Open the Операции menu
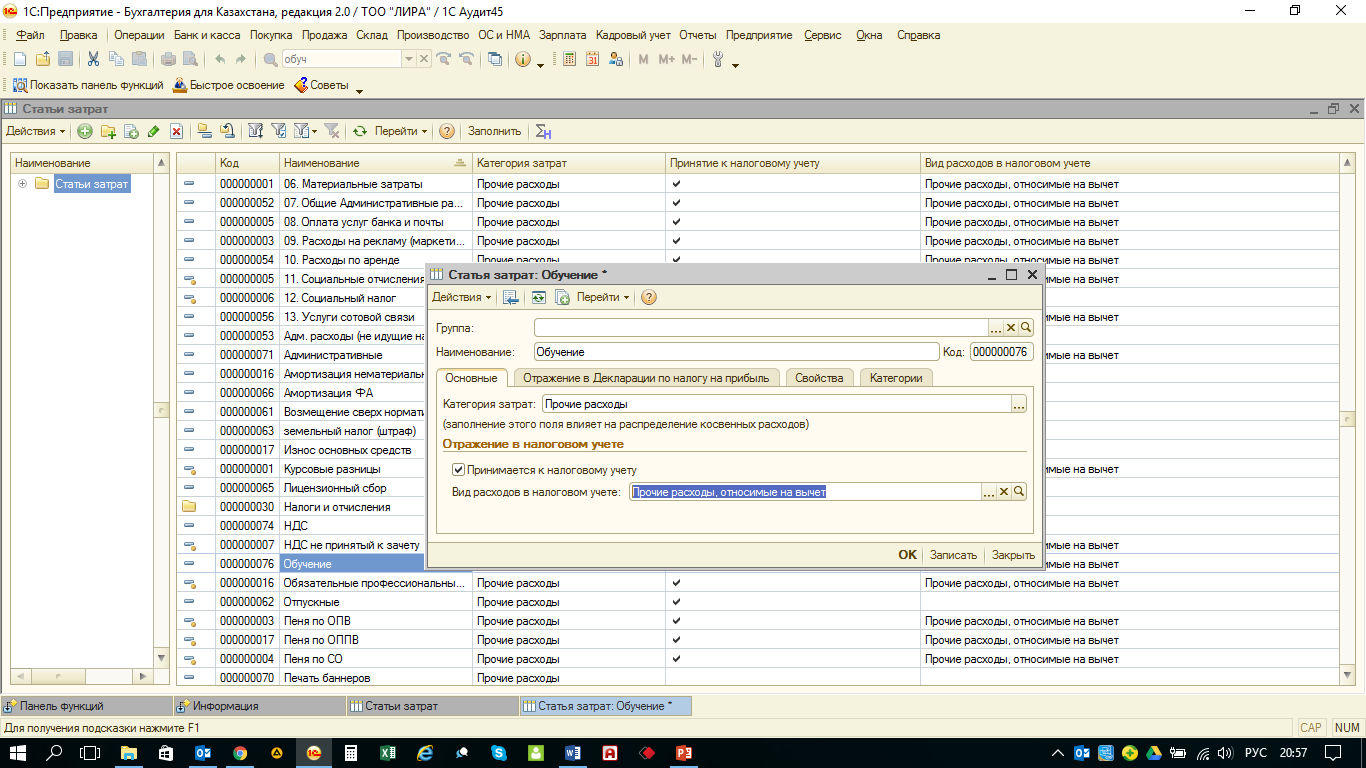 (139, 35)
